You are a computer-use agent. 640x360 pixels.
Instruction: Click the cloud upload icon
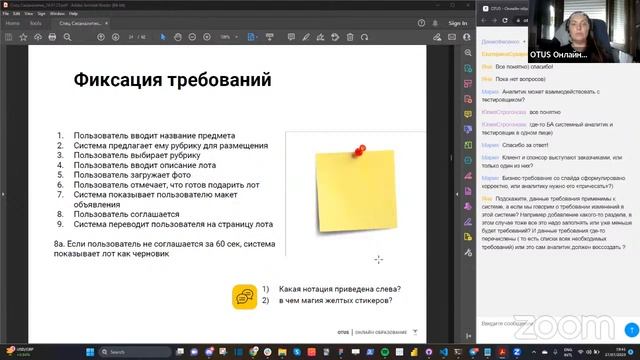tap(38, 37)
